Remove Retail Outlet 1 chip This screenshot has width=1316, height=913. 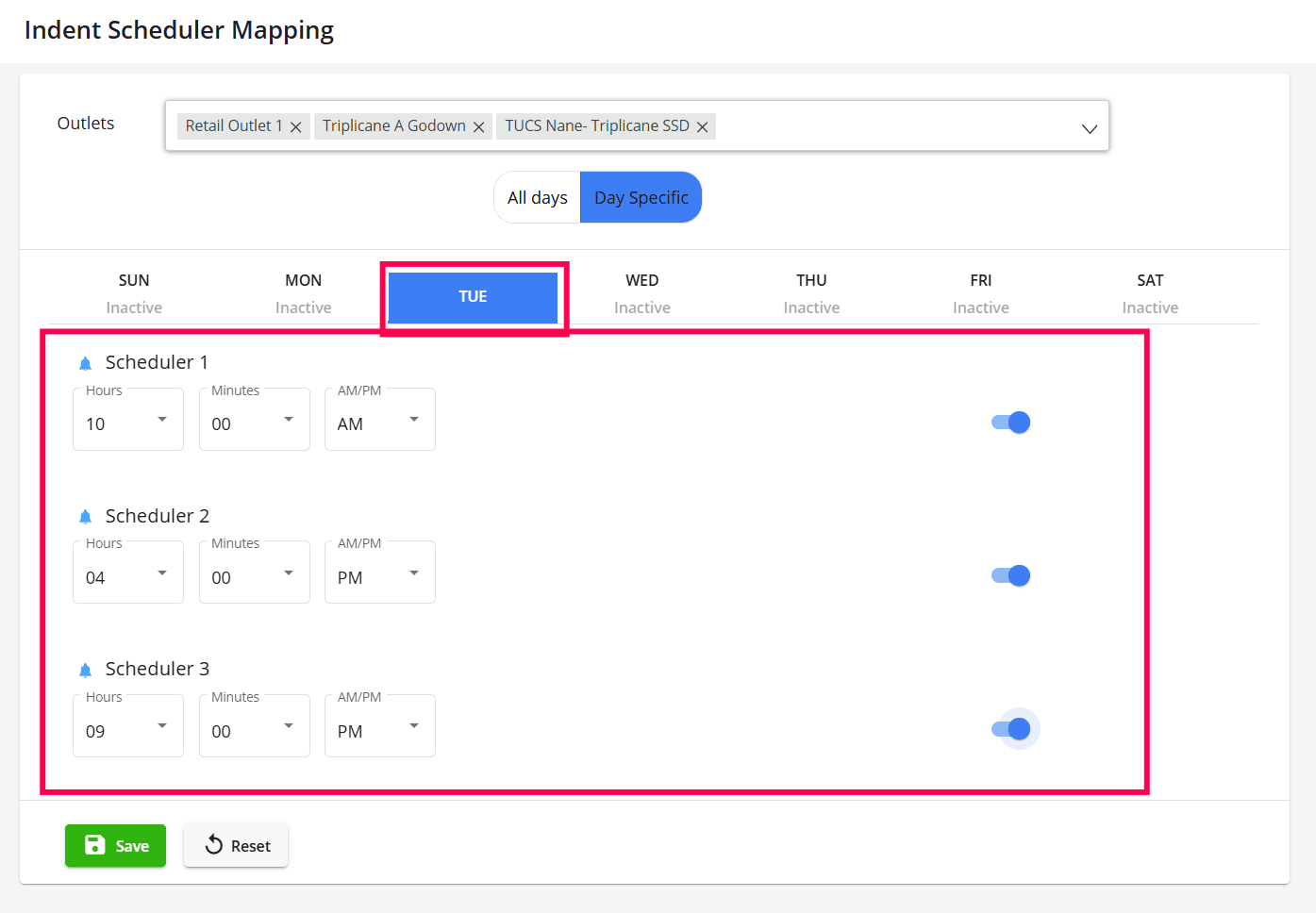[296, 127]
